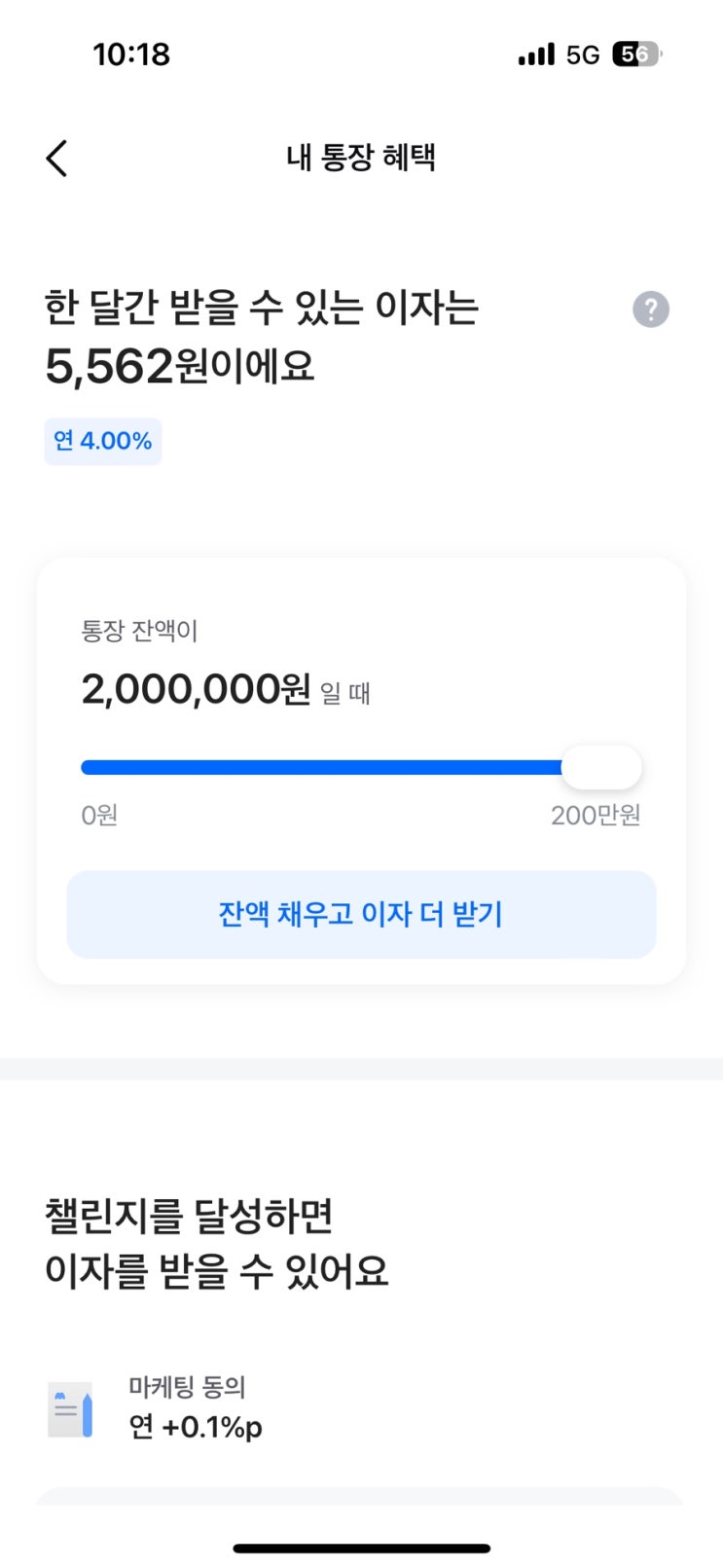Click the white slider thumb handle

pyautogui.click(x=601, y=768)
